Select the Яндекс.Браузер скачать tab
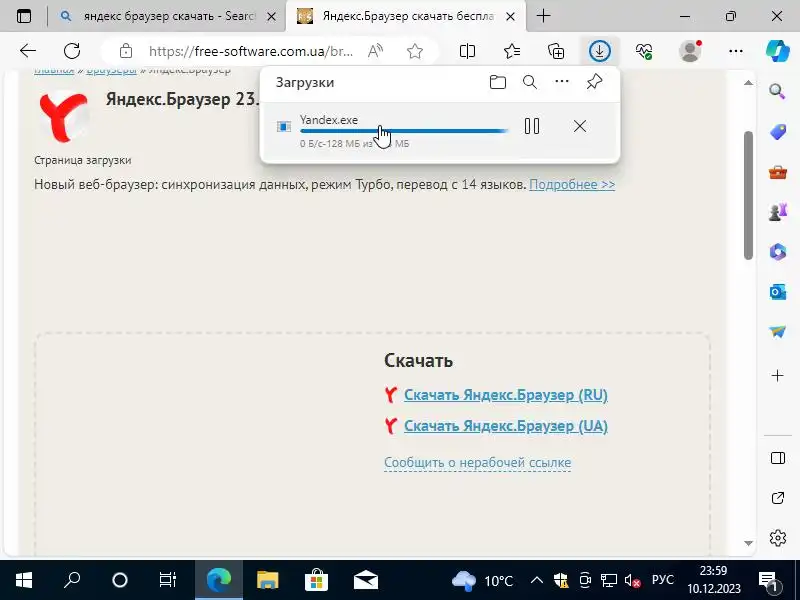Viewport: 800px width, 600px height. coord(407,16)
